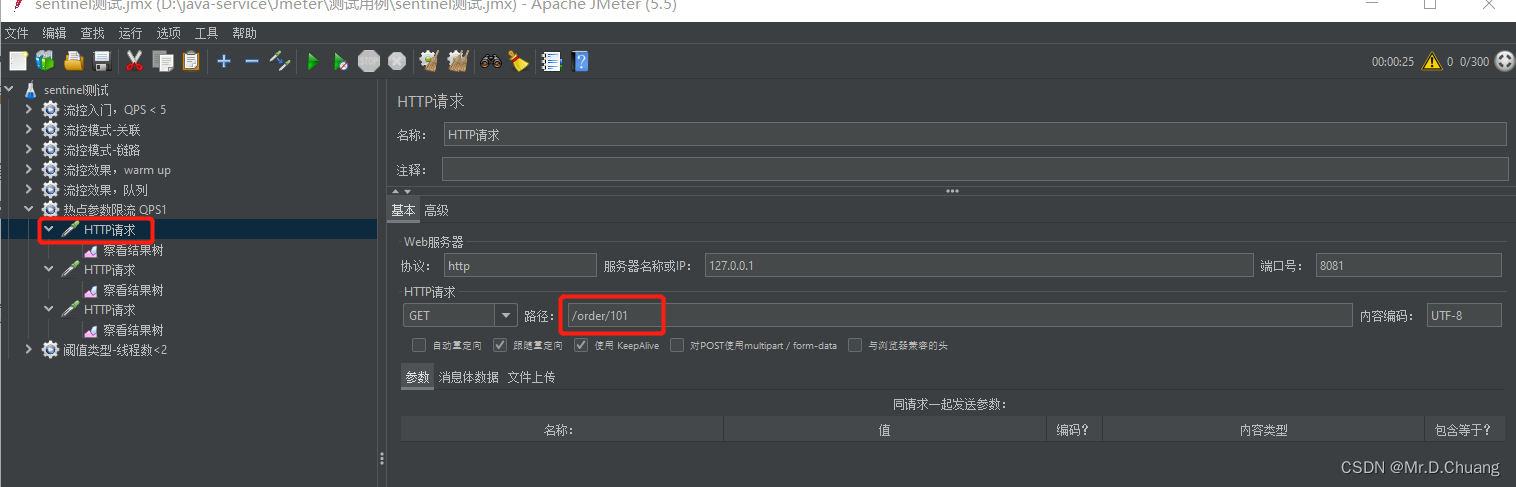Click the Cut scissors icon

(x=134, y=61)
